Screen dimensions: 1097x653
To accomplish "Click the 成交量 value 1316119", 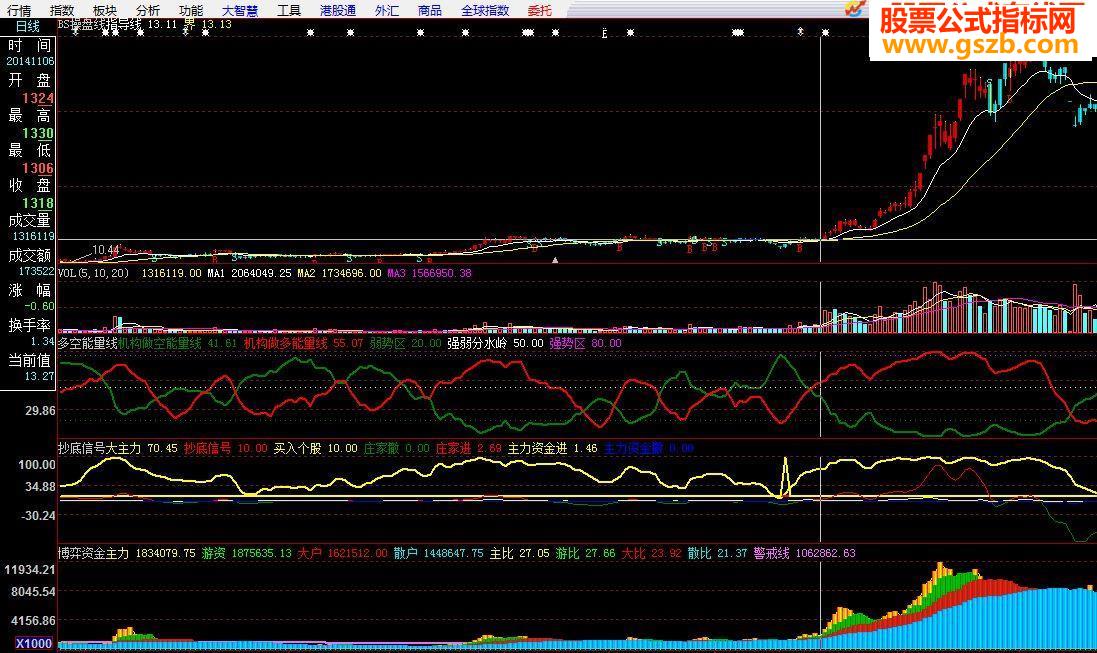I will coord(34,237).
